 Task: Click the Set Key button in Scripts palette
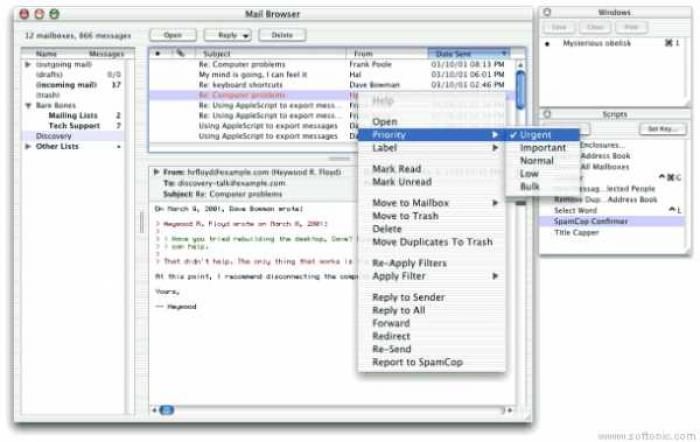click(663, 129)
